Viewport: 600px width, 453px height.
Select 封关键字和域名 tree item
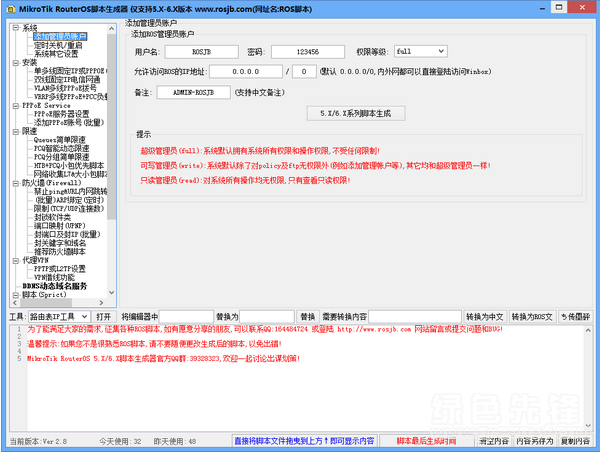(60, 243)
